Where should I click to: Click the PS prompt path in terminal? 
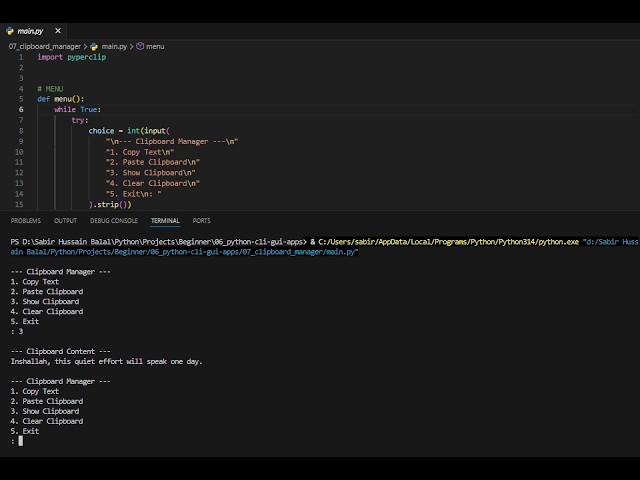(158, 242)
